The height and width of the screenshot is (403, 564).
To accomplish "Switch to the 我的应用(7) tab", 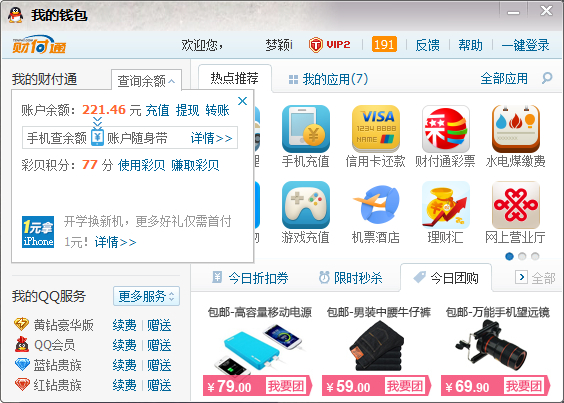I will [328, 79].
